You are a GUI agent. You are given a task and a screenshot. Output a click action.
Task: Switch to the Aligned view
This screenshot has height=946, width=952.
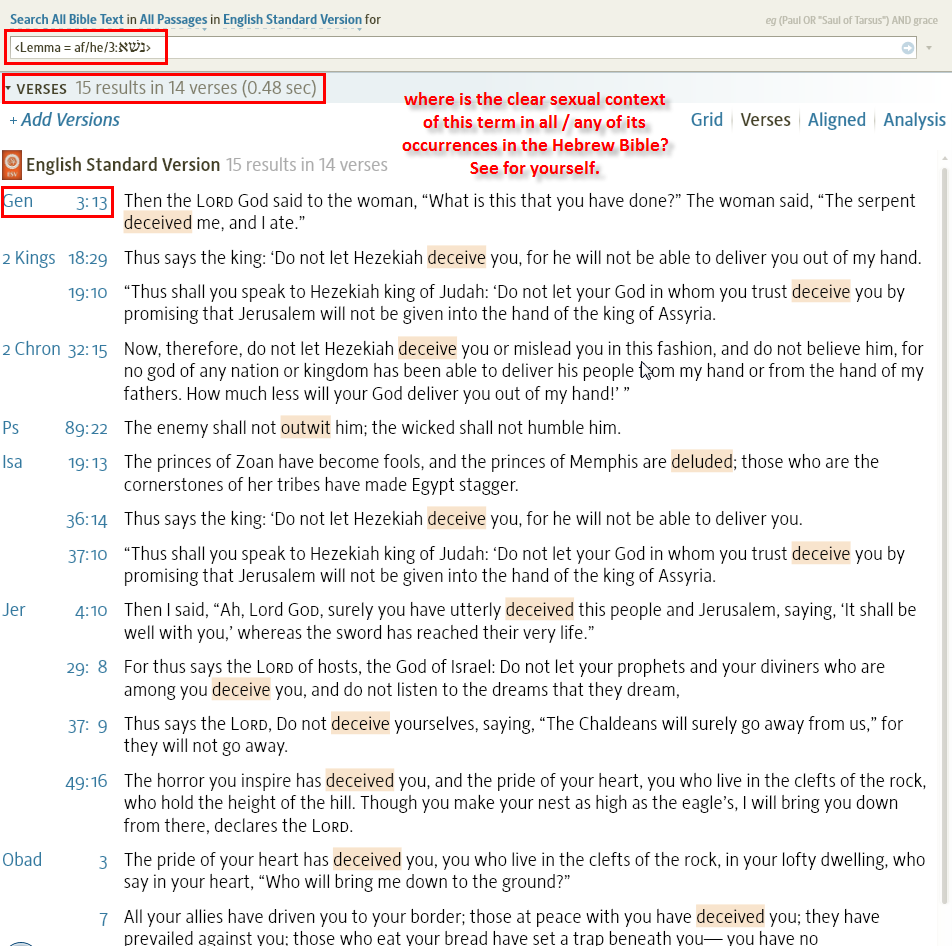pyautogui.click(x=836, y=120)
